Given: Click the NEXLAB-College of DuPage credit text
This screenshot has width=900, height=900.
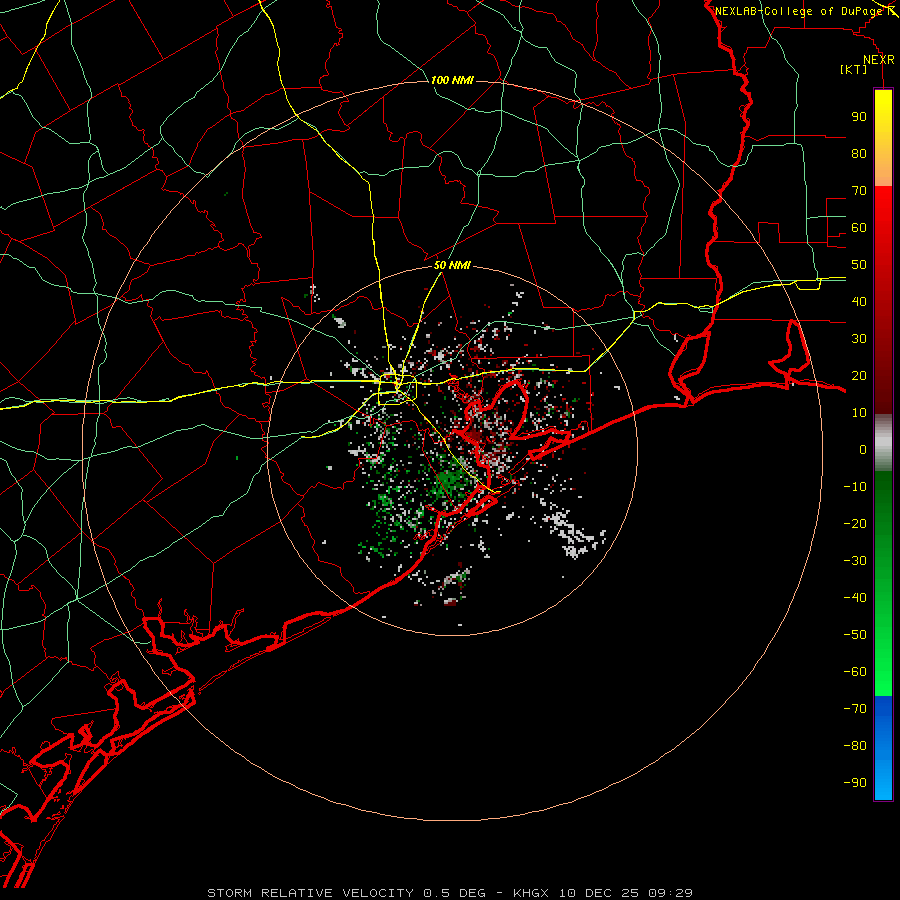Looking at the screenshot, I should coord(802,11).
